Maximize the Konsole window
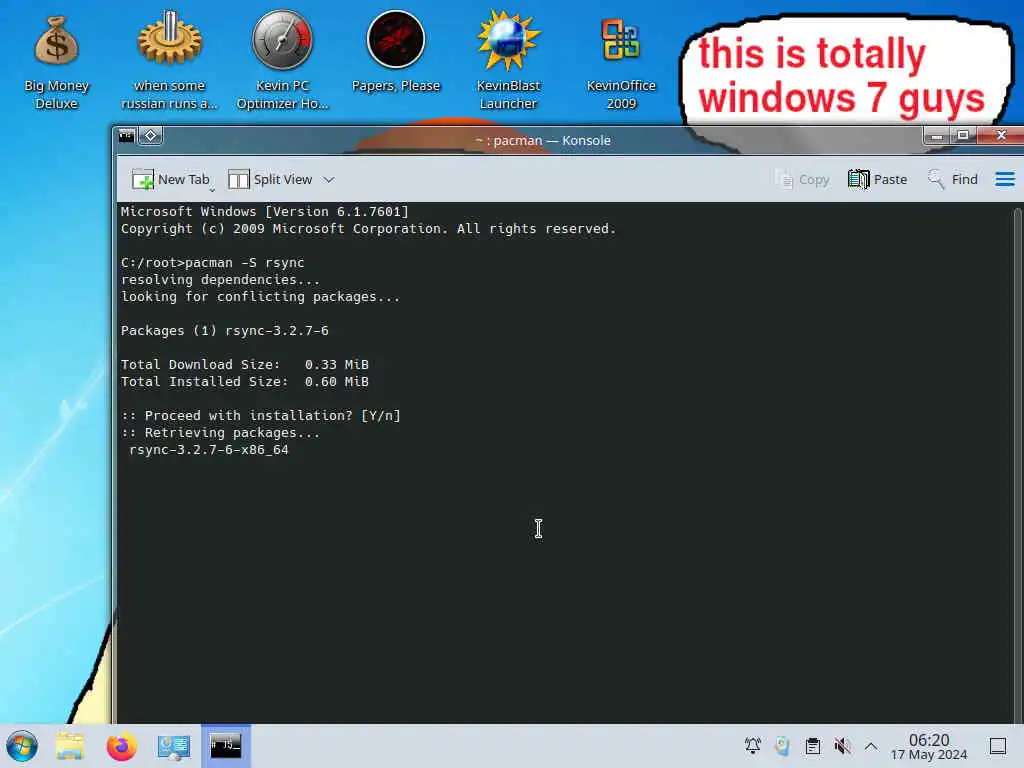 [963, 136]
